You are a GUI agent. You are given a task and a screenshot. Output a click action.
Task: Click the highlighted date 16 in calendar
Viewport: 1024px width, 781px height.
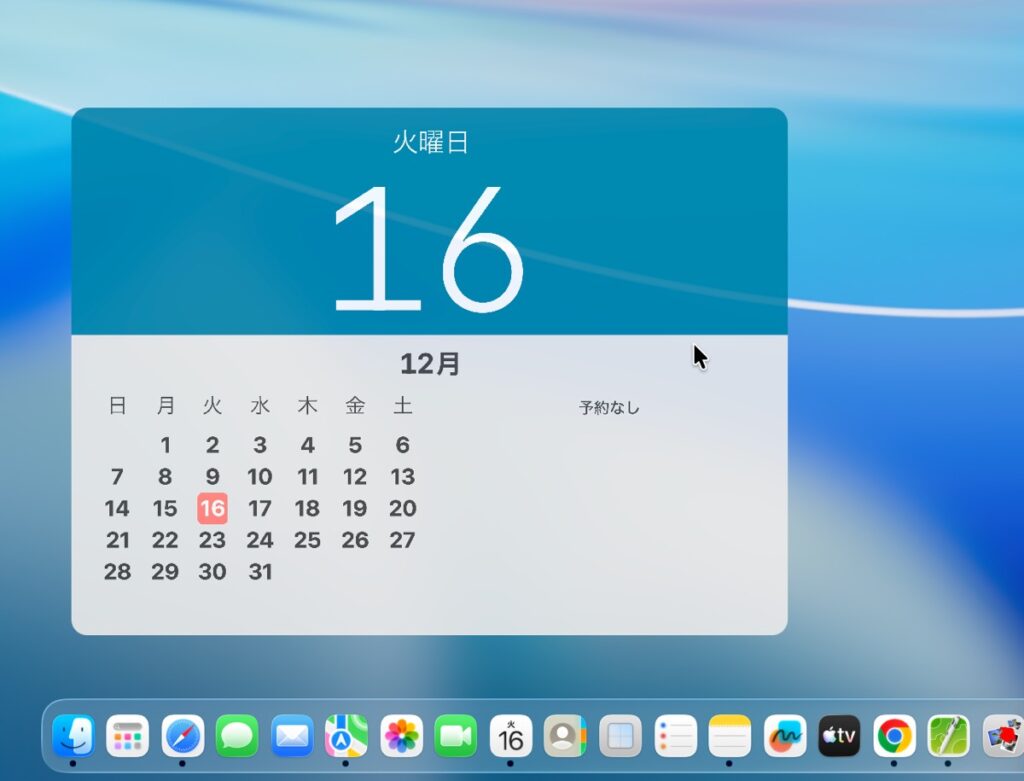pyautogui.click(x=212, y=508)
